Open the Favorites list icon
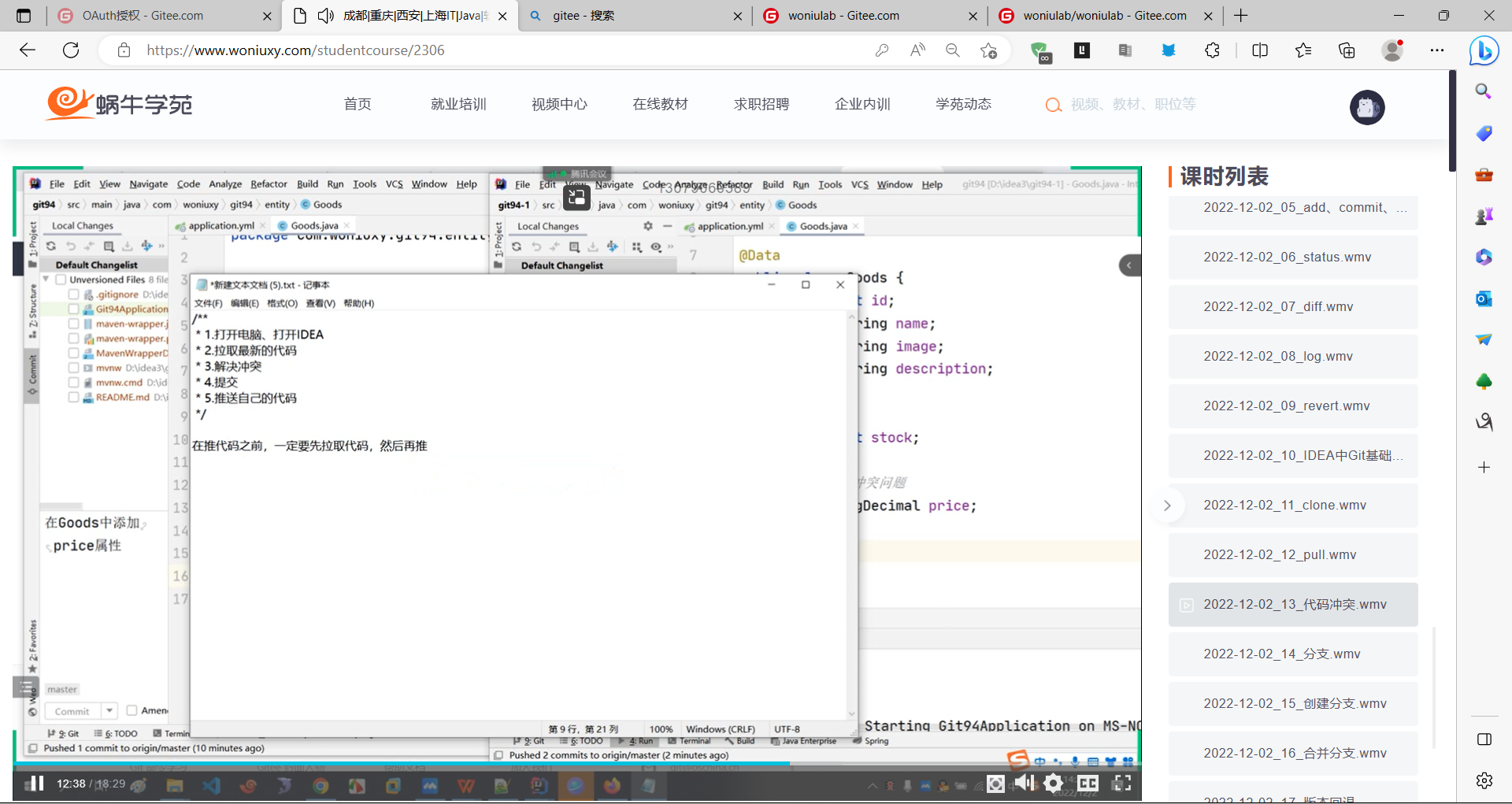This screenshot has height=804, width=1512. pyautogui.click(x=1303, y=50)
